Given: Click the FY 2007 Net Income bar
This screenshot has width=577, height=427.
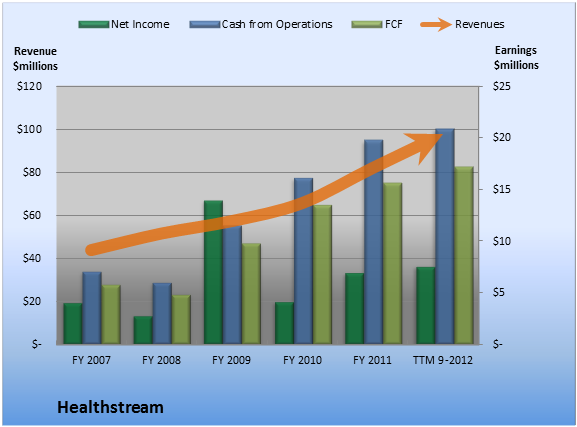Looking at the screenshot, I should pos(73,324).
